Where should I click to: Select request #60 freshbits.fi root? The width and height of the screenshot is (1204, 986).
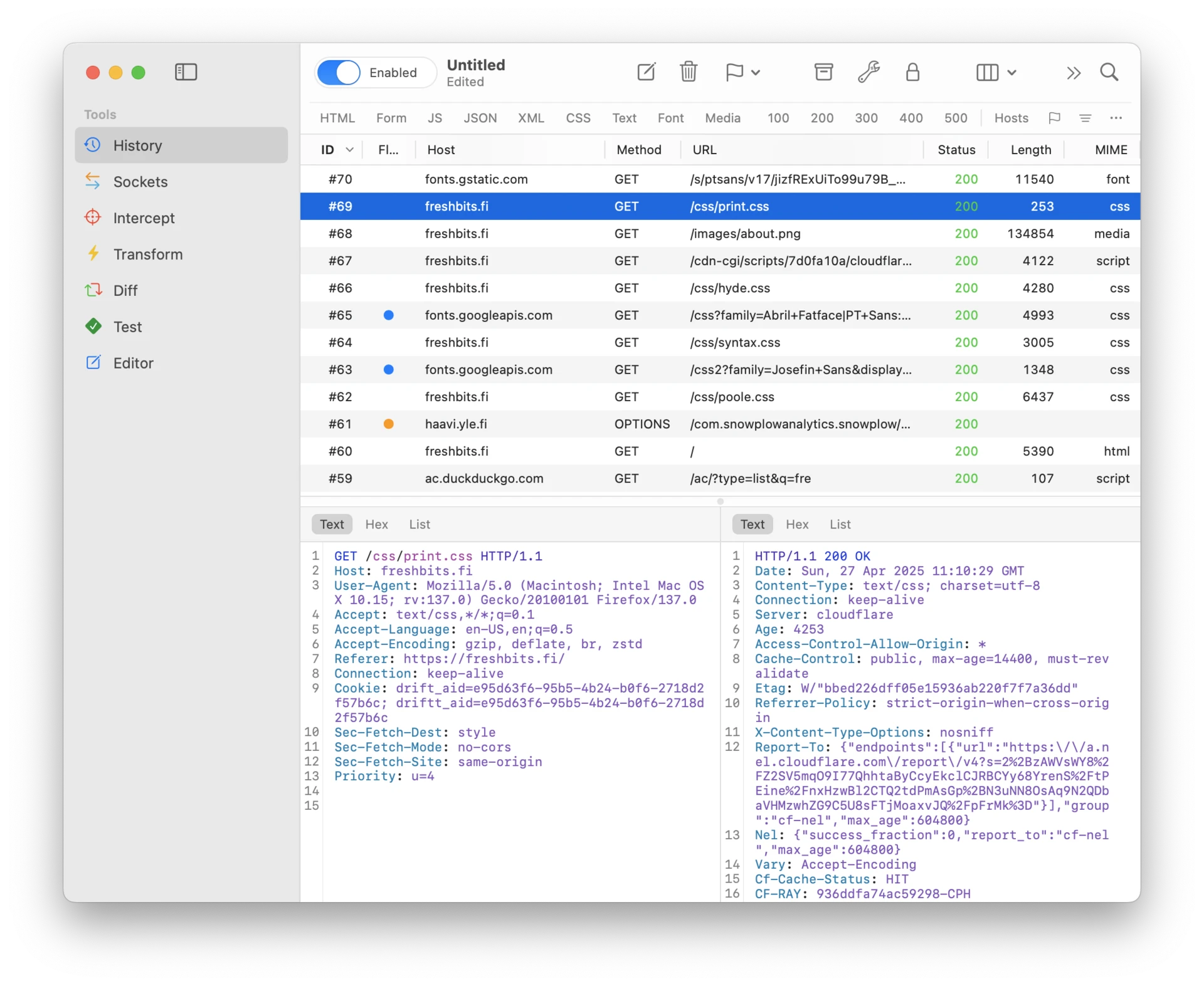[x=720, y=451]
